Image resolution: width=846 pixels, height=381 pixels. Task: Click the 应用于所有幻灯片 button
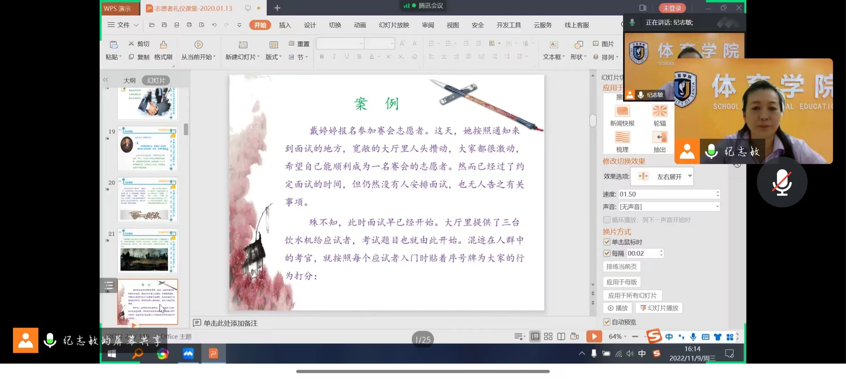click(632, 296)
